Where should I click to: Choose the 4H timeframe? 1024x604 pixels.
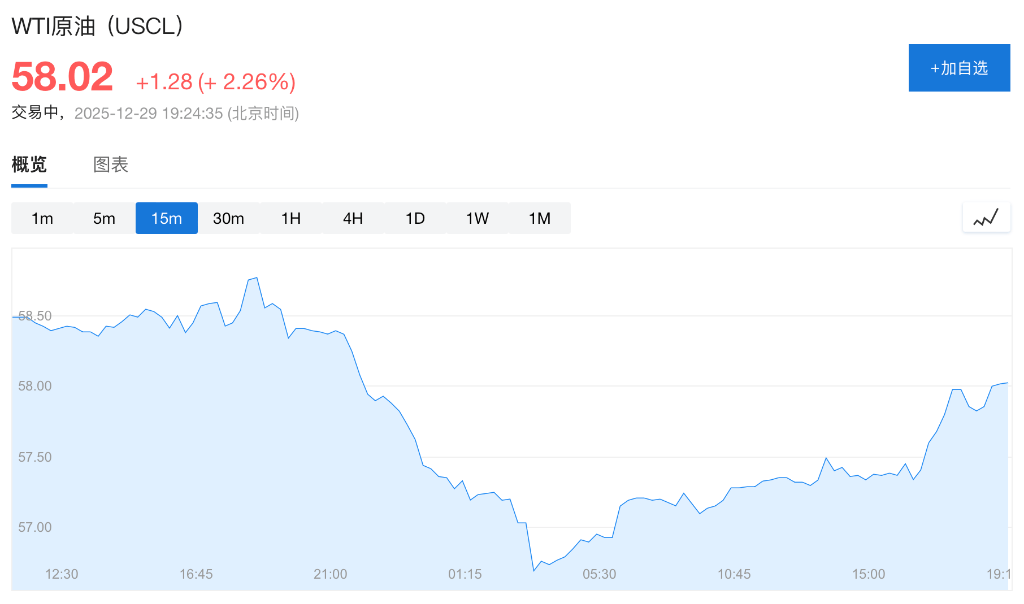pos(353,218)
